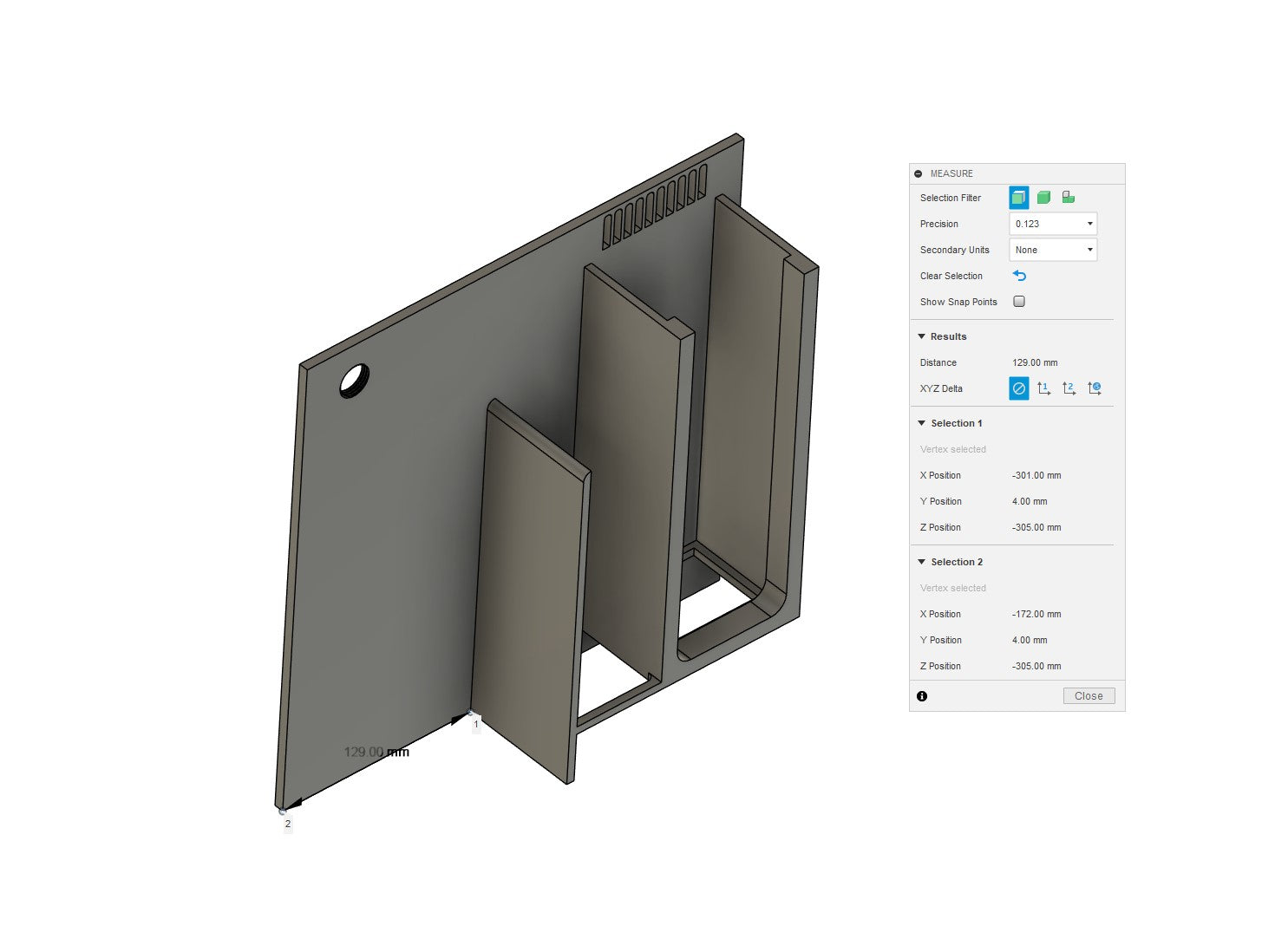Show XYZ Delta relative to the global origin
The height and width of the screenshot is (952, 1275).
click(x=1095, y=388)
